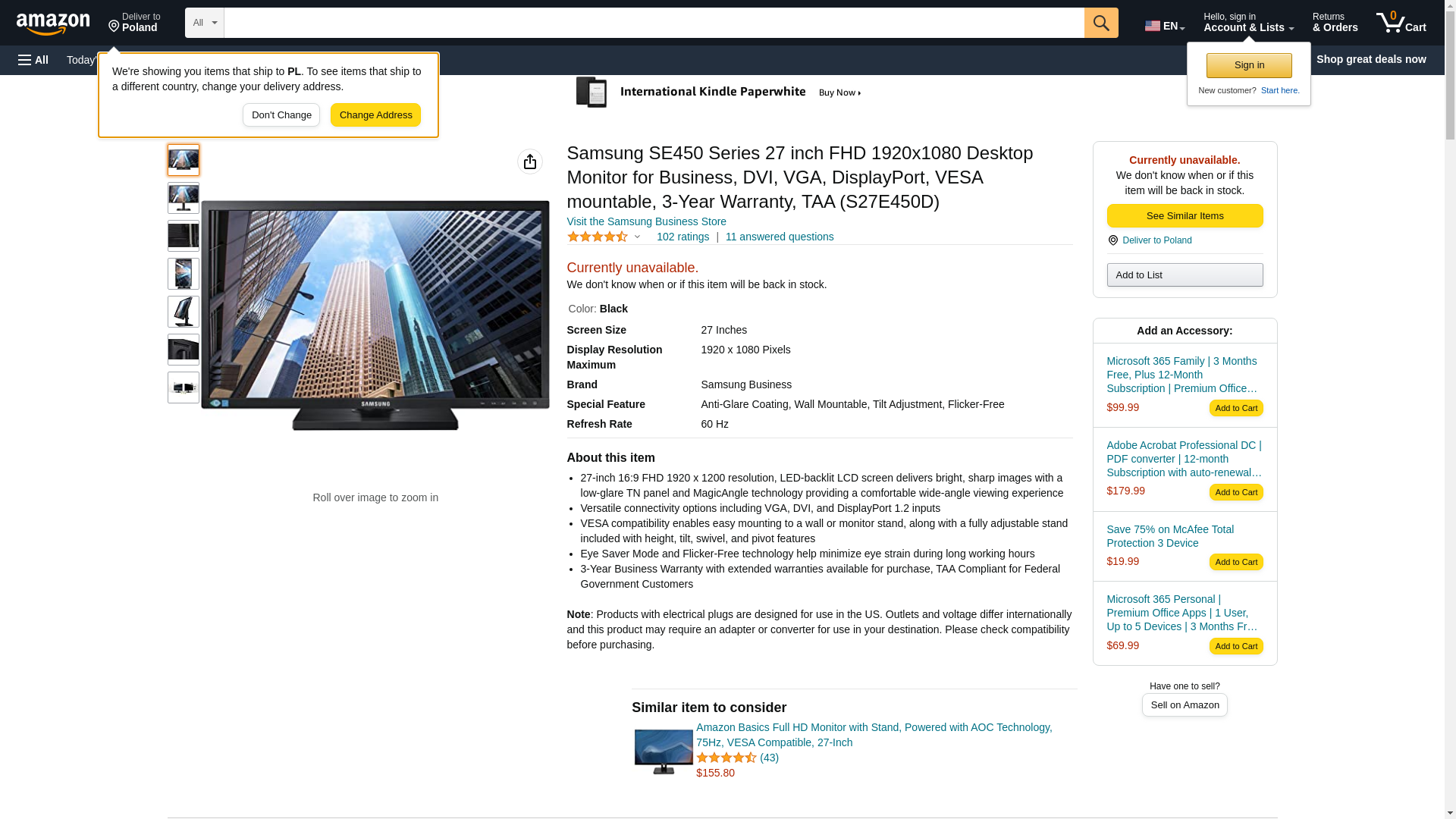Click the search magnifier button
1456x819 pixels.
point(1100,23)
